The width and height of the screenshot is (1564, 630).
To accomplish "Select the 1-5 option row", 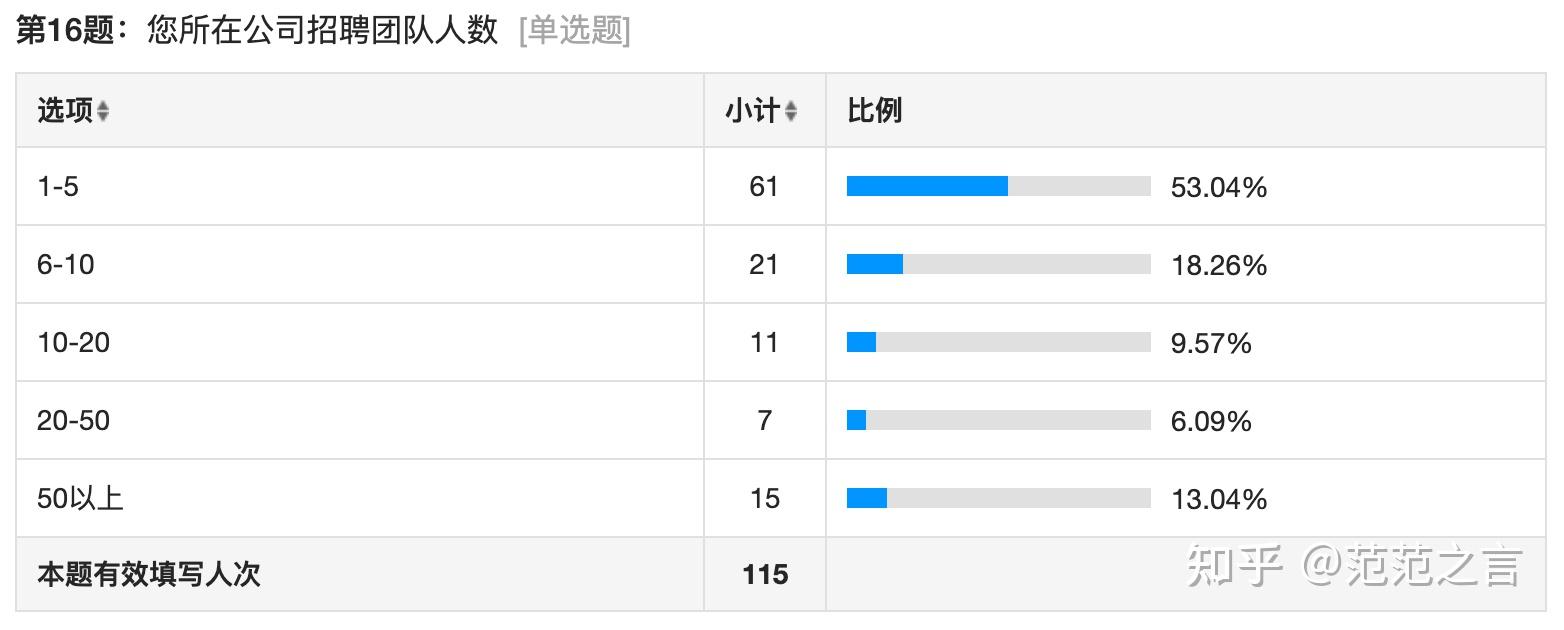I will point(781,186).
